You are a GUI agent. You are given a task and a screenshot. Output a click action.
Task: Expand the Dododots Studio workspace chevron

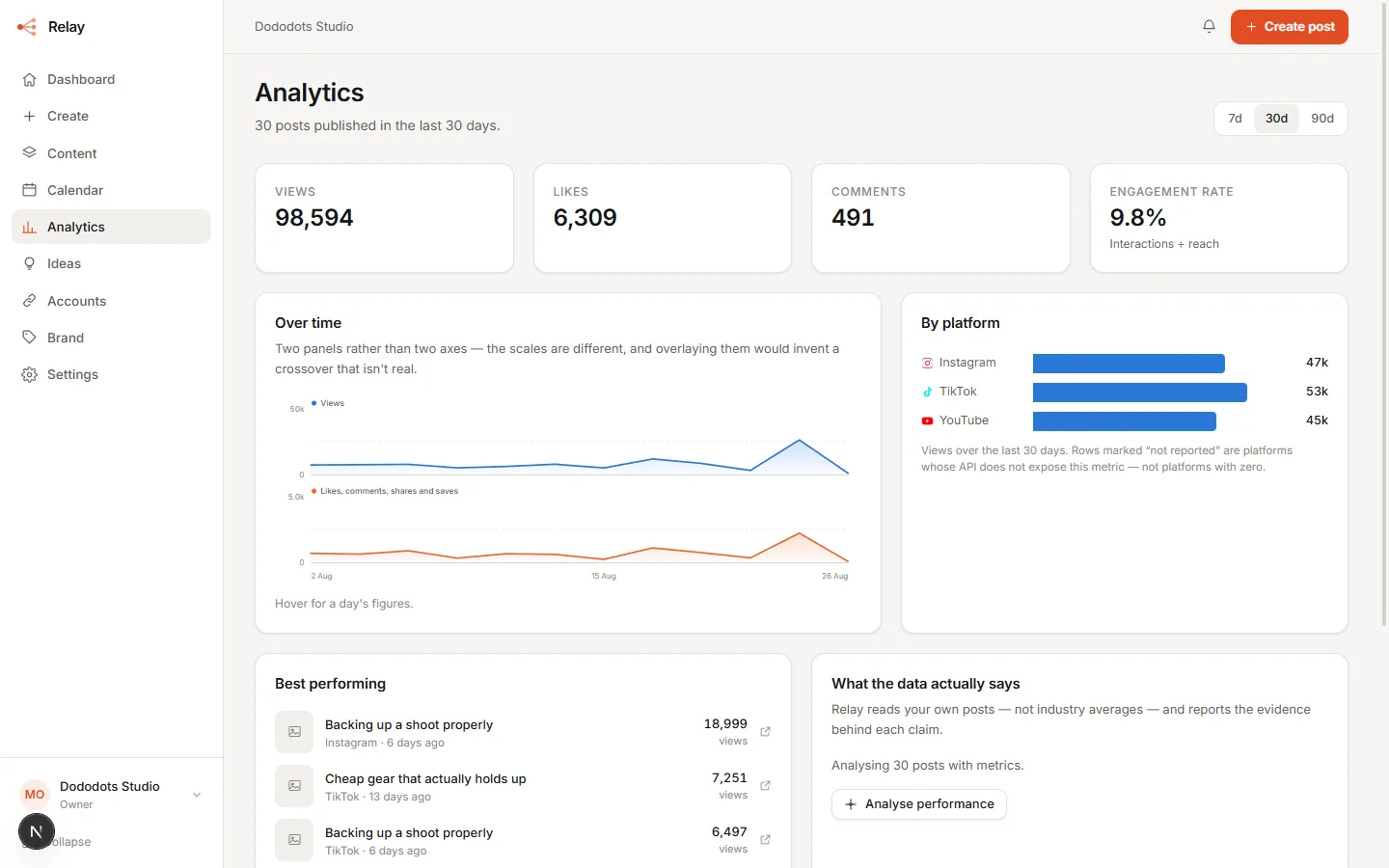click(x=197, y=795)
